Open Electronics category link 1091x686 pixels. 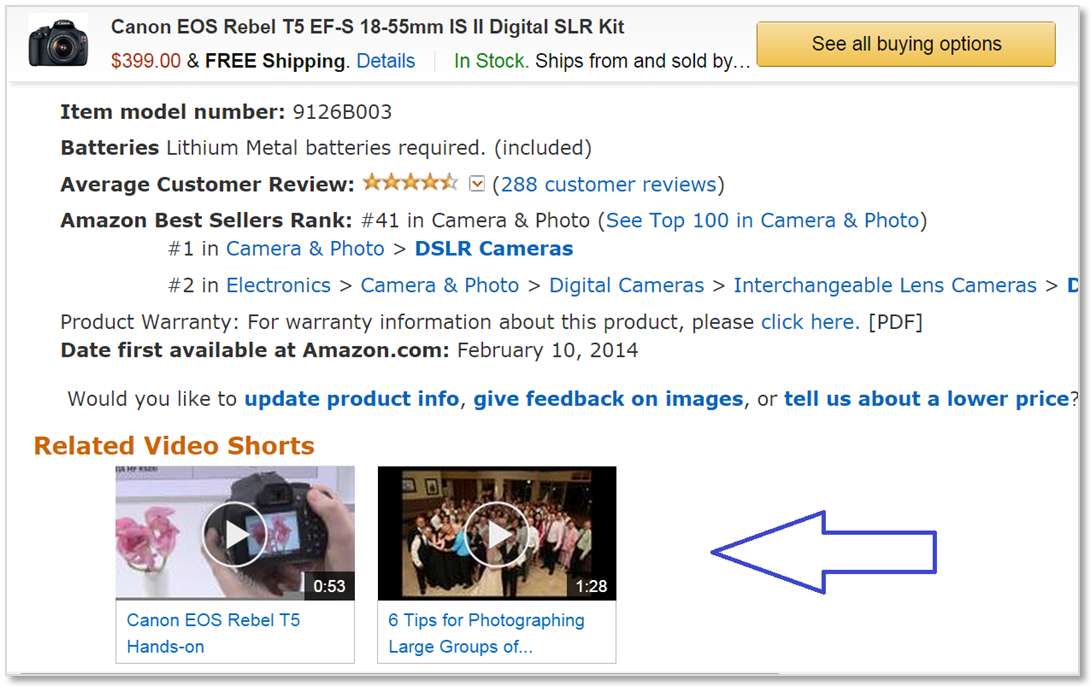278,285
